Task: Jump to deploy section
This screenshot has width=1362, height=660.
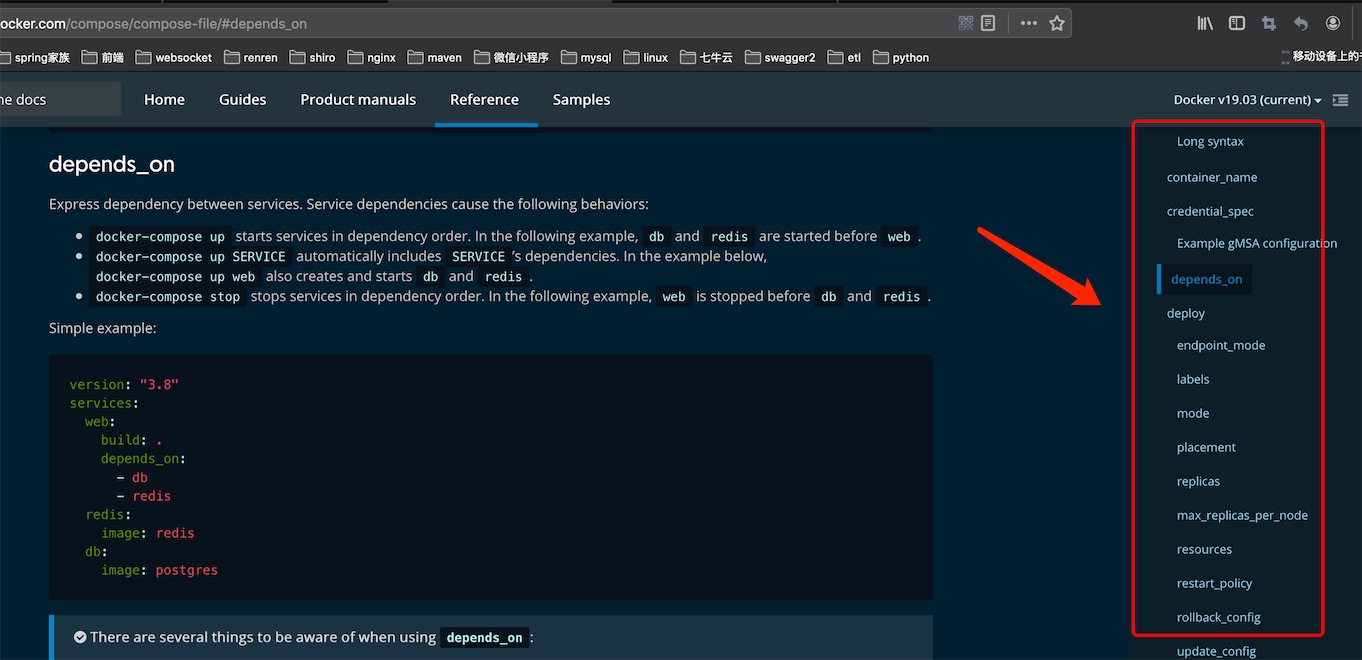Action: (1186, 314)
